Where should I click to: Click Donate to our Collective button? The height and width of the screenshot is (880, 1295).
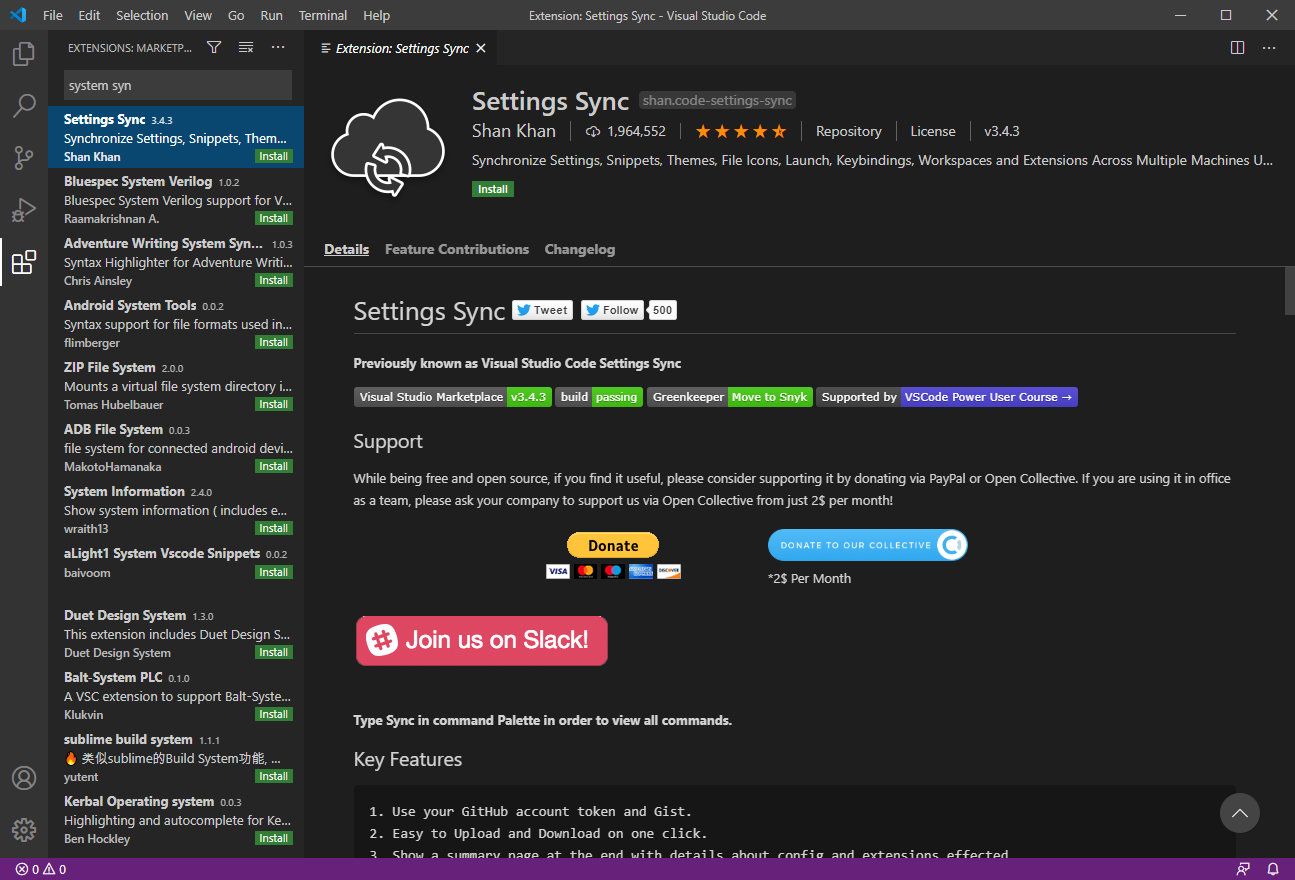[x=868, y=545]
